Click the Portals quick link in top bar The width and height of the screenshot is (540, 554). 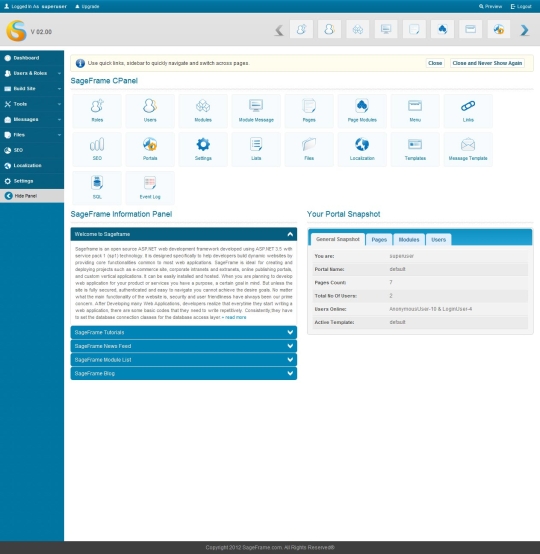click(499, 29)
